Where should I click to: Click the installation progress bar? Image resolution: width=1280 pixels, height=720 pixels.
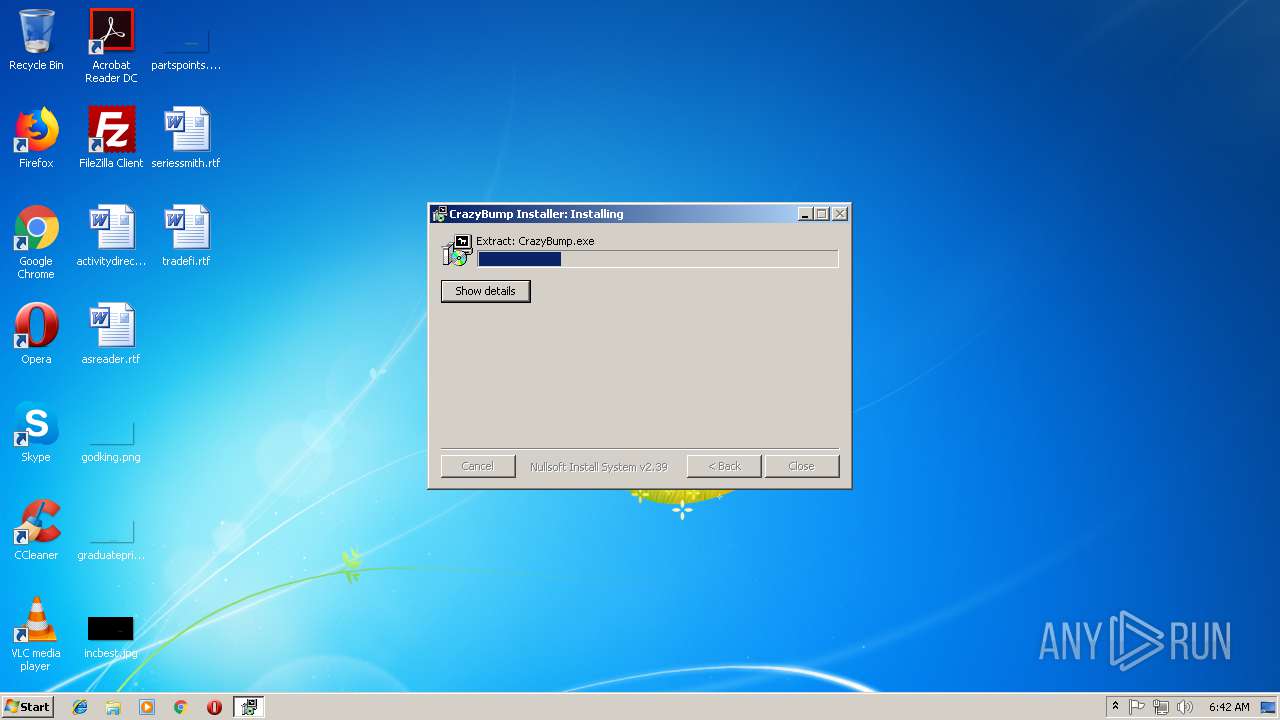pos(658,259)
